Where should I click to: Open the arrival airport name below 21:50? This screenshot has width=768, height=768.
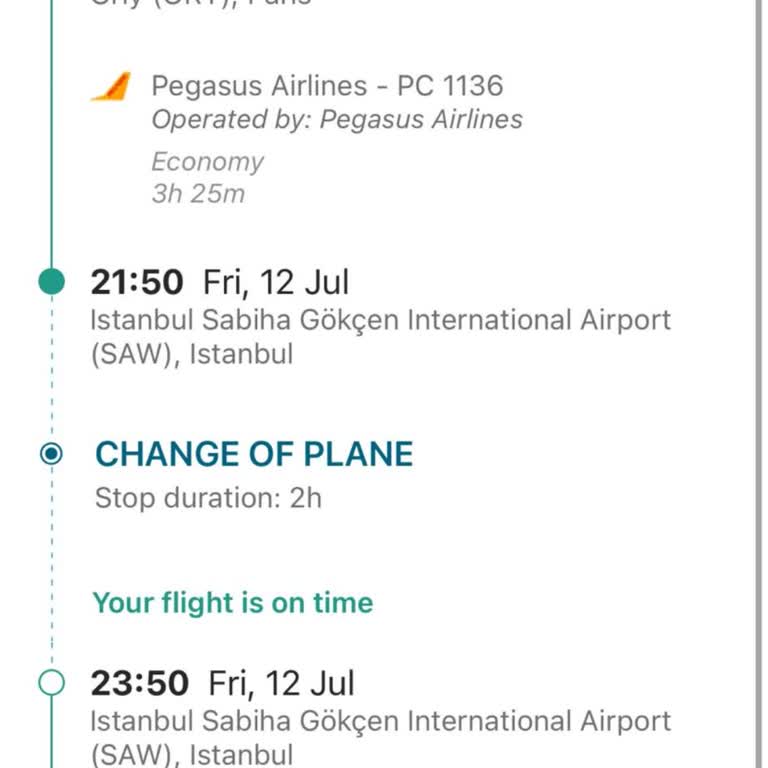click(x=380, y=337)
